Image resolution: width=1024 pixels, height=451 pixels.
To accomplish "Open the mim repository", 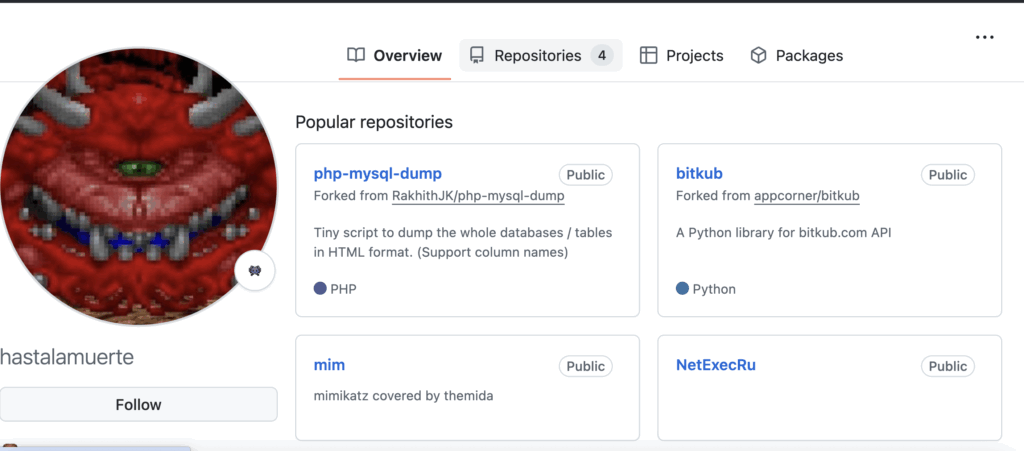I will 329,365.
